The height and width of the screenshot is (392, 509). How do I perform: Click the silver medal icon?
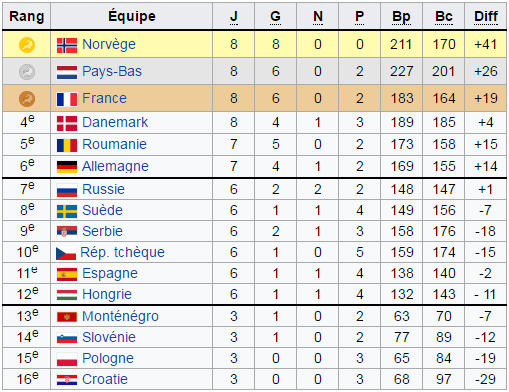27,72
